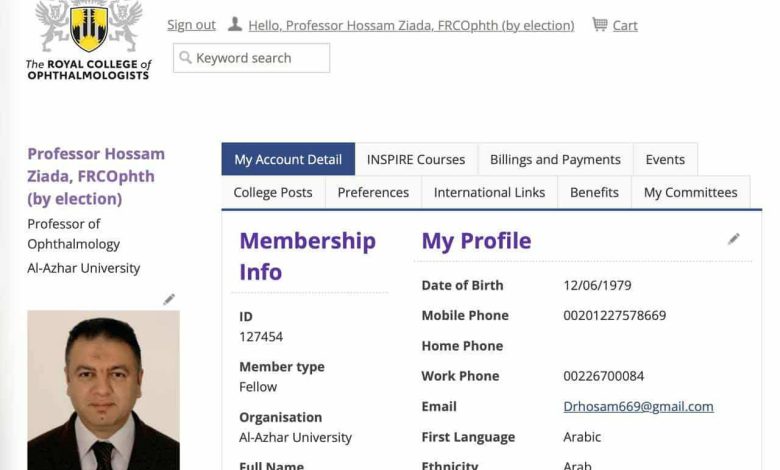Viewport: 780px width, 470px height.
Task: Open the College Posts tab
Action: point(273,192)
